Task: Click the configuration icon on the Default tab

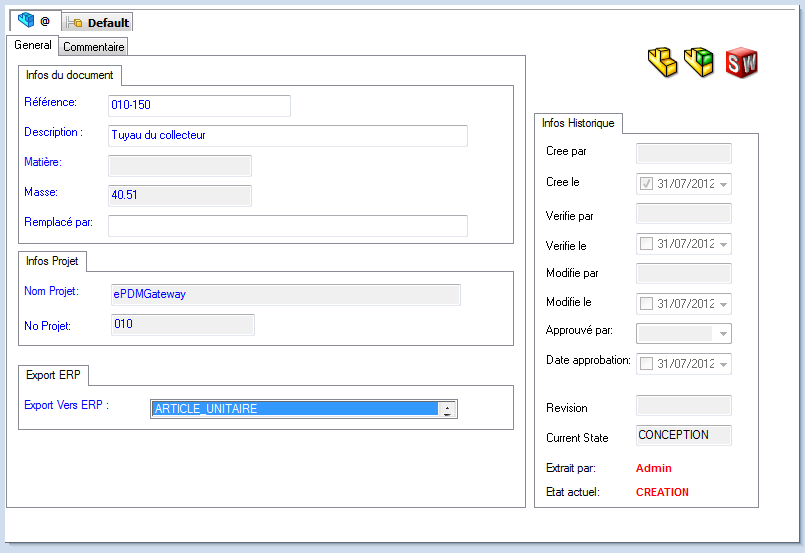Action: [76, 23]
